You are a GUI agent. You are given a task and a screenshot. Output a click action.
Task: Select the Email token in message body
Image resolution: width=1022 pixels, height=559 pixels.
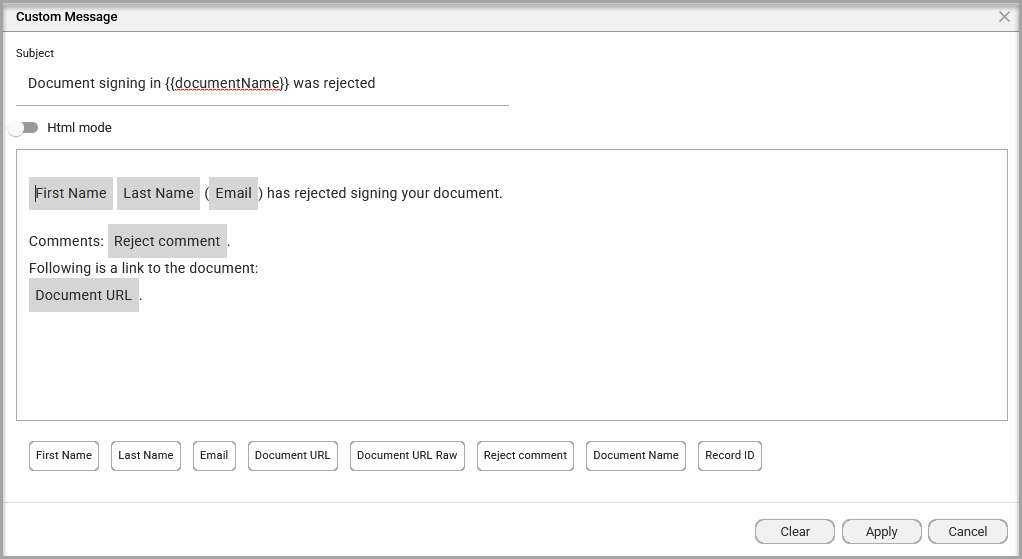point(233,194)
